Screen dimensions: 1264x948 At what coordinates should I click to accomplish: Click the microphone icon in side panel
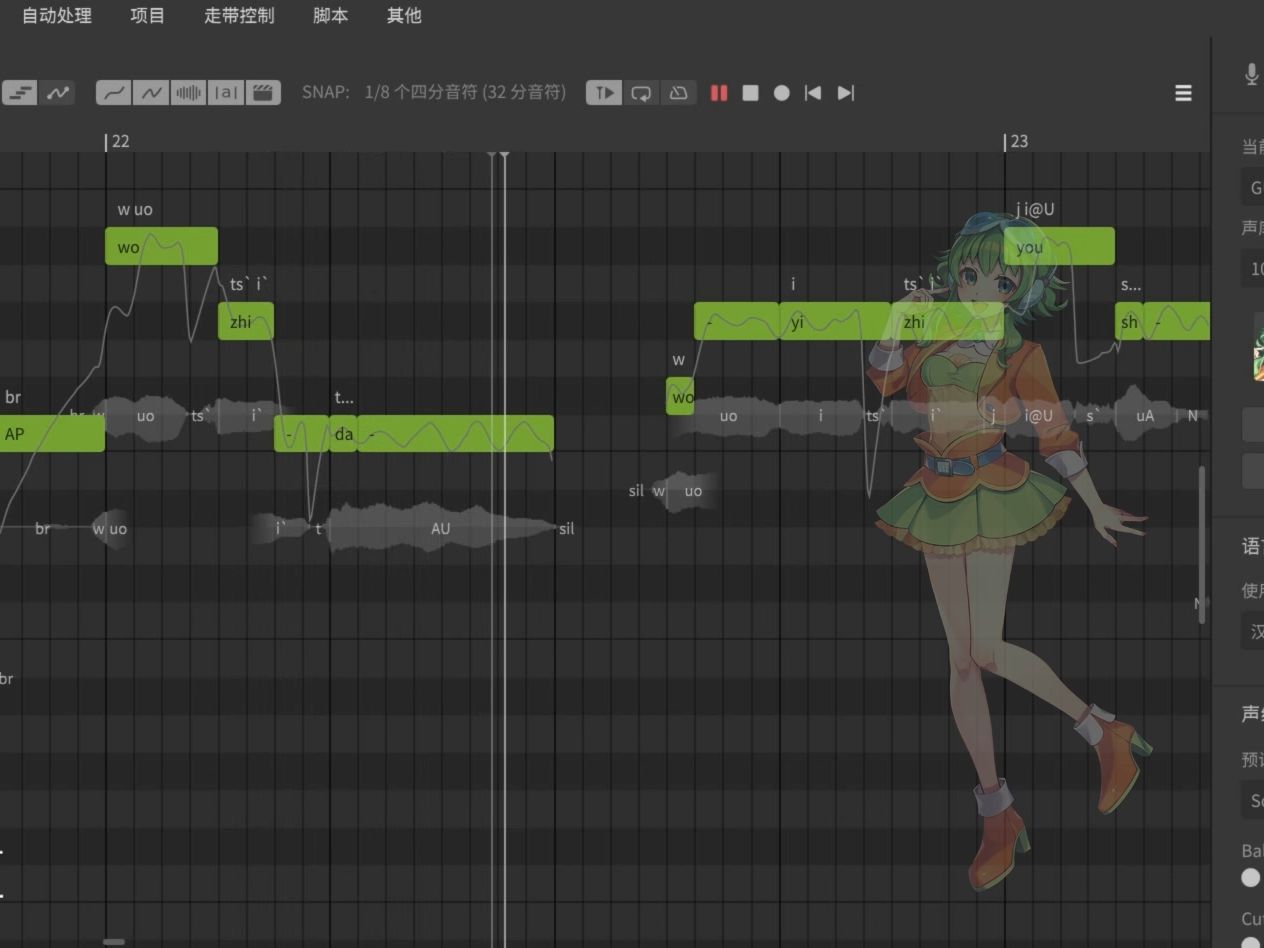(1251, 74)
